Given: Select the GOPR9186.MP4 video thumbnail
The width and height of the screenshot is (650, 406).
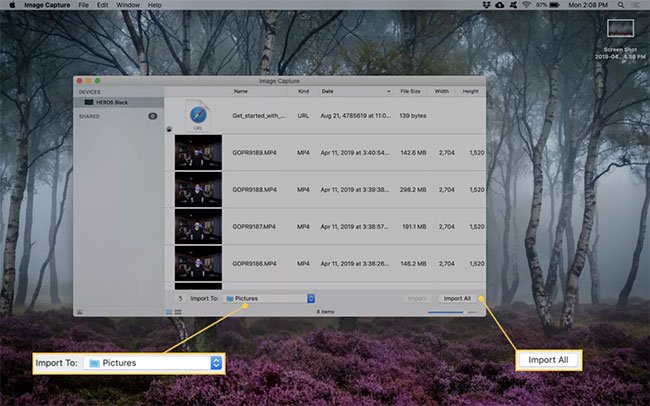Looking at the screenshot, I should coord(198,263).
